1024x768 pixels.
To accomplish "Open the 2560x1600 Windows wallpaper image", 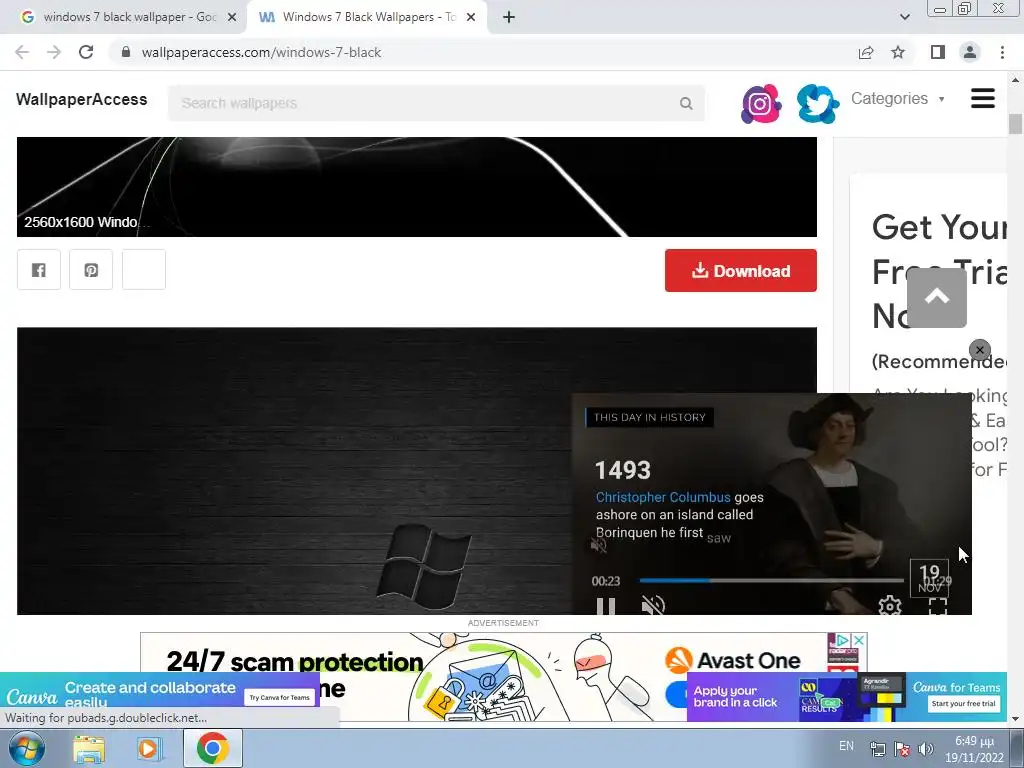I will click(x=417, y=187).
